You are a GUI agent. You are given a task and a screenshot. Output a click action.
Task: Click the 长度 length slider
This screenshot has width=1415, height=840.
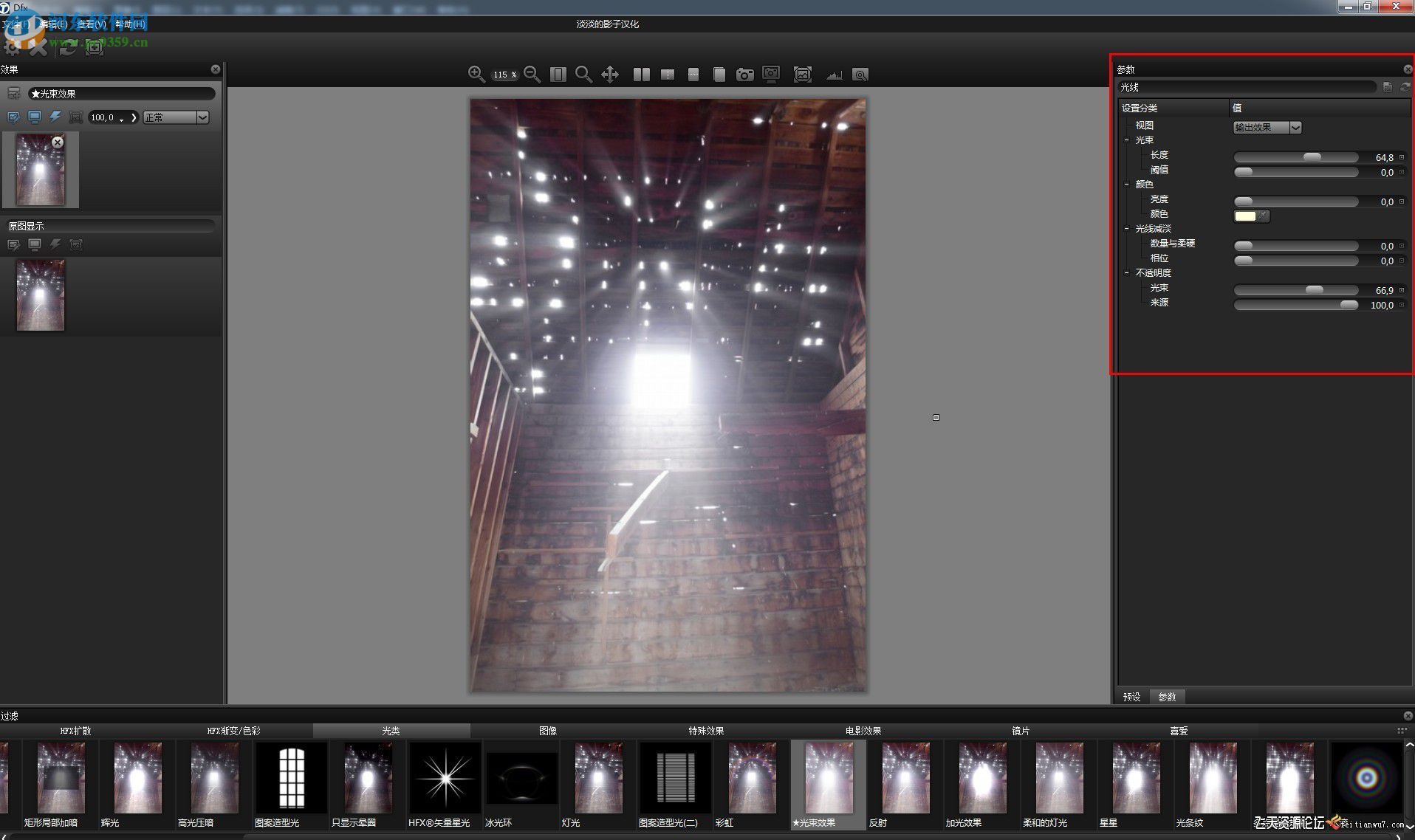(1295, 157)
